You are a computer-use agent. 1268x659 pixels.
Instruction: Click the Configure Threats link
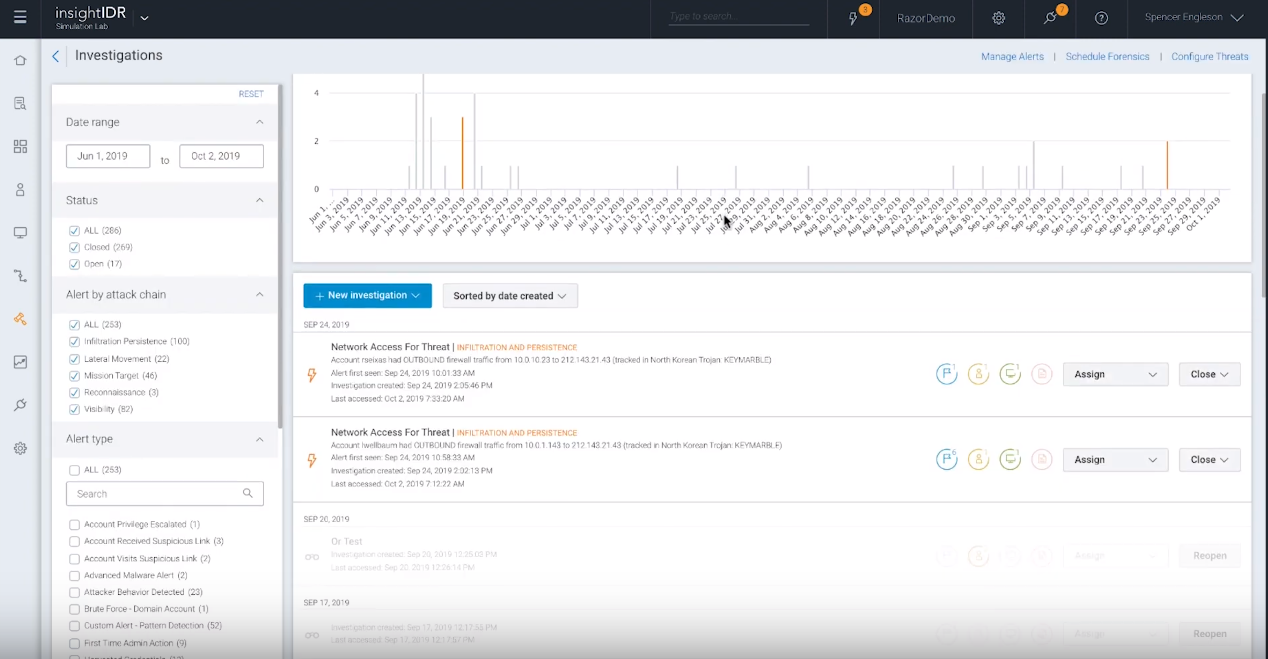pos(1210,57)
